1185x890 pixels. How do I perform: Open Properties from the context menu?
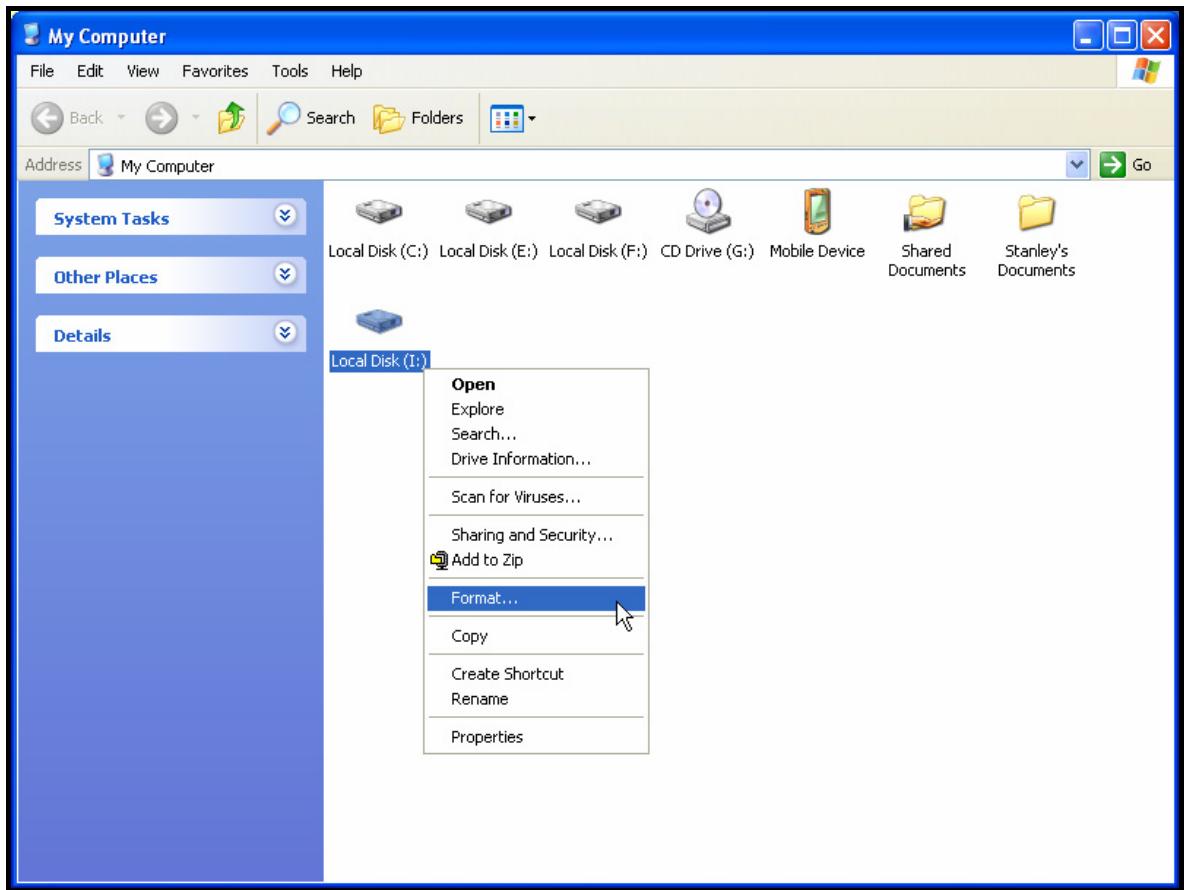pos(536,737)
